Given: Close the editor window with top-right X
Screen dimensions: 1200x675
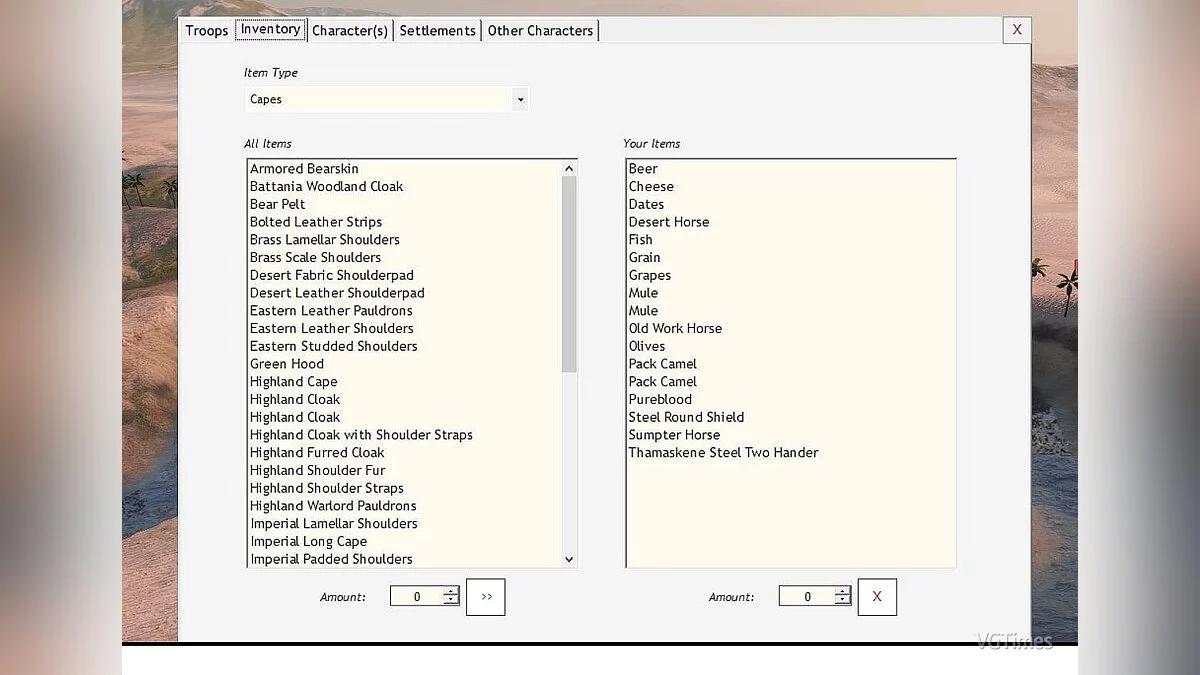Looking at the screenshot, I should (x=1017, y=30).
